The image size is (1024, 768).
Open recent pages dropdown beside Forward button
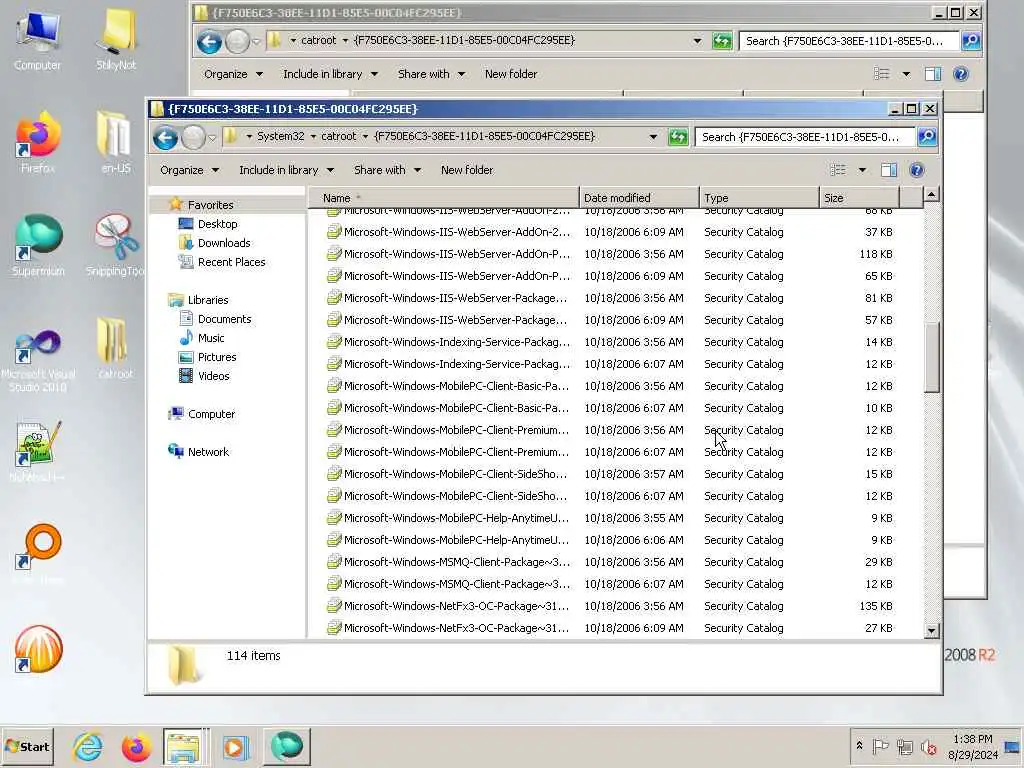click(212, 138)
